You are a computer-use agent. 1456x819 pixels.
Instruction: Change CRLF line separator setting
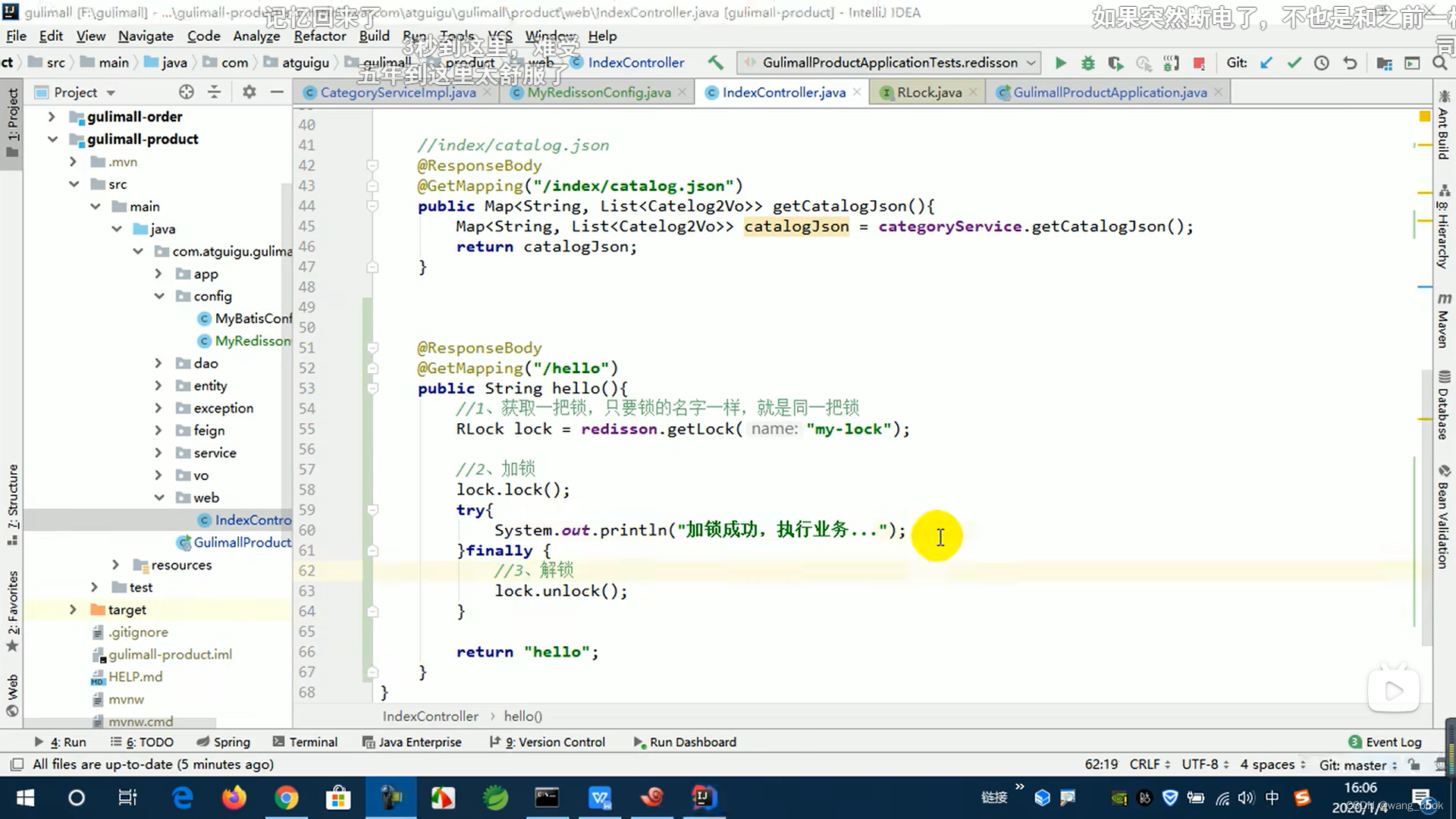pos(1150,764)
